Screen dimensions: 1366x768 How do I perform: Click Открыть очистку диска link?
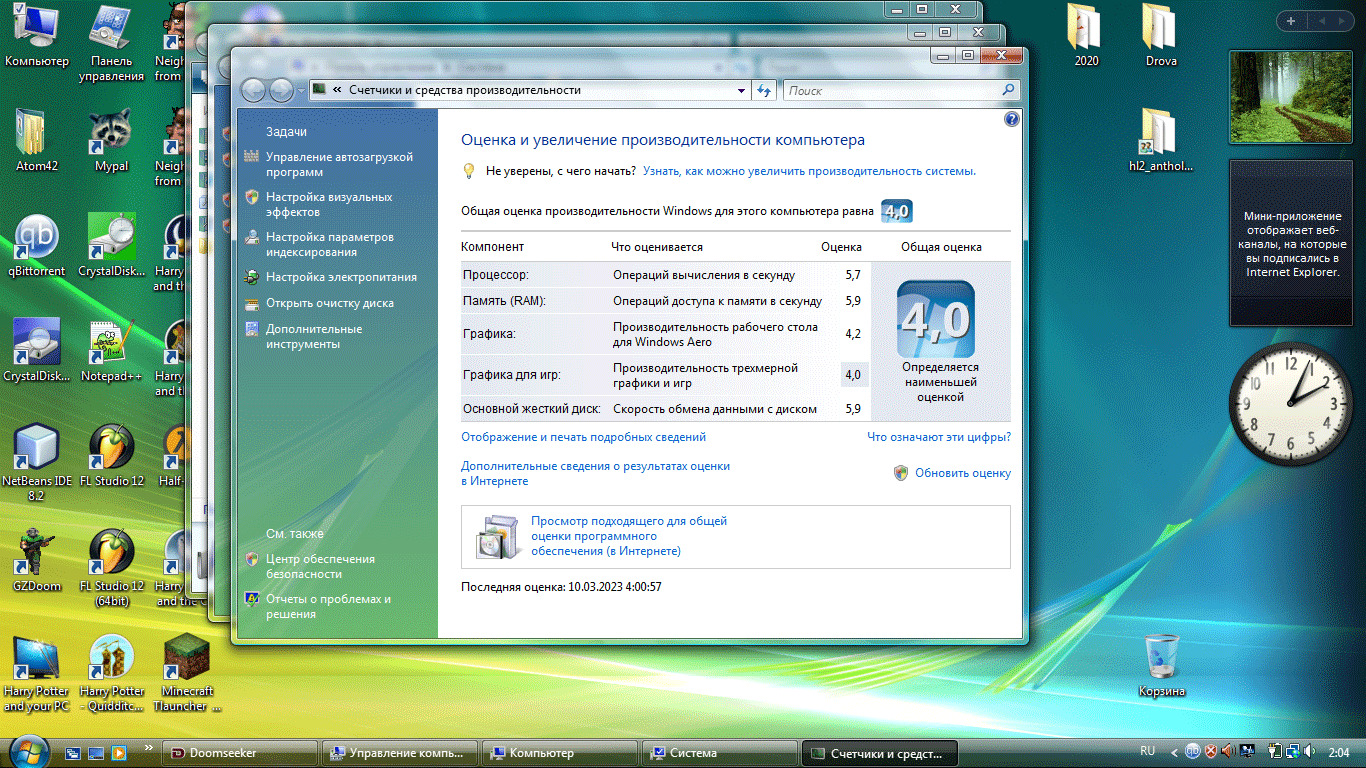[330, 303]
